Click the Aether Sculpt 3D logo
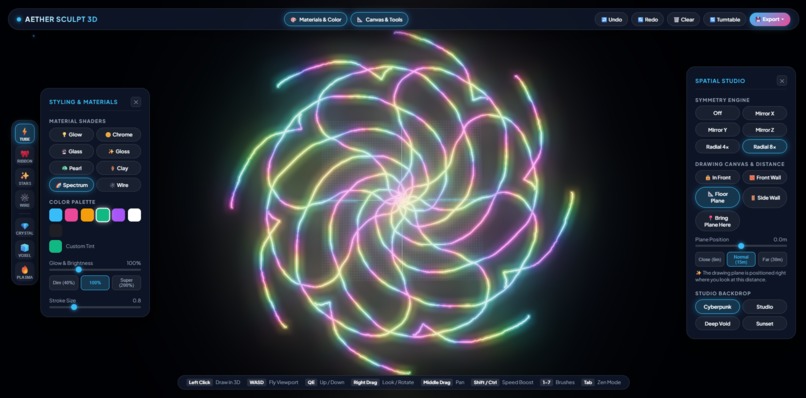The height and width of the screenshot is (398, 806). [57, 20]
